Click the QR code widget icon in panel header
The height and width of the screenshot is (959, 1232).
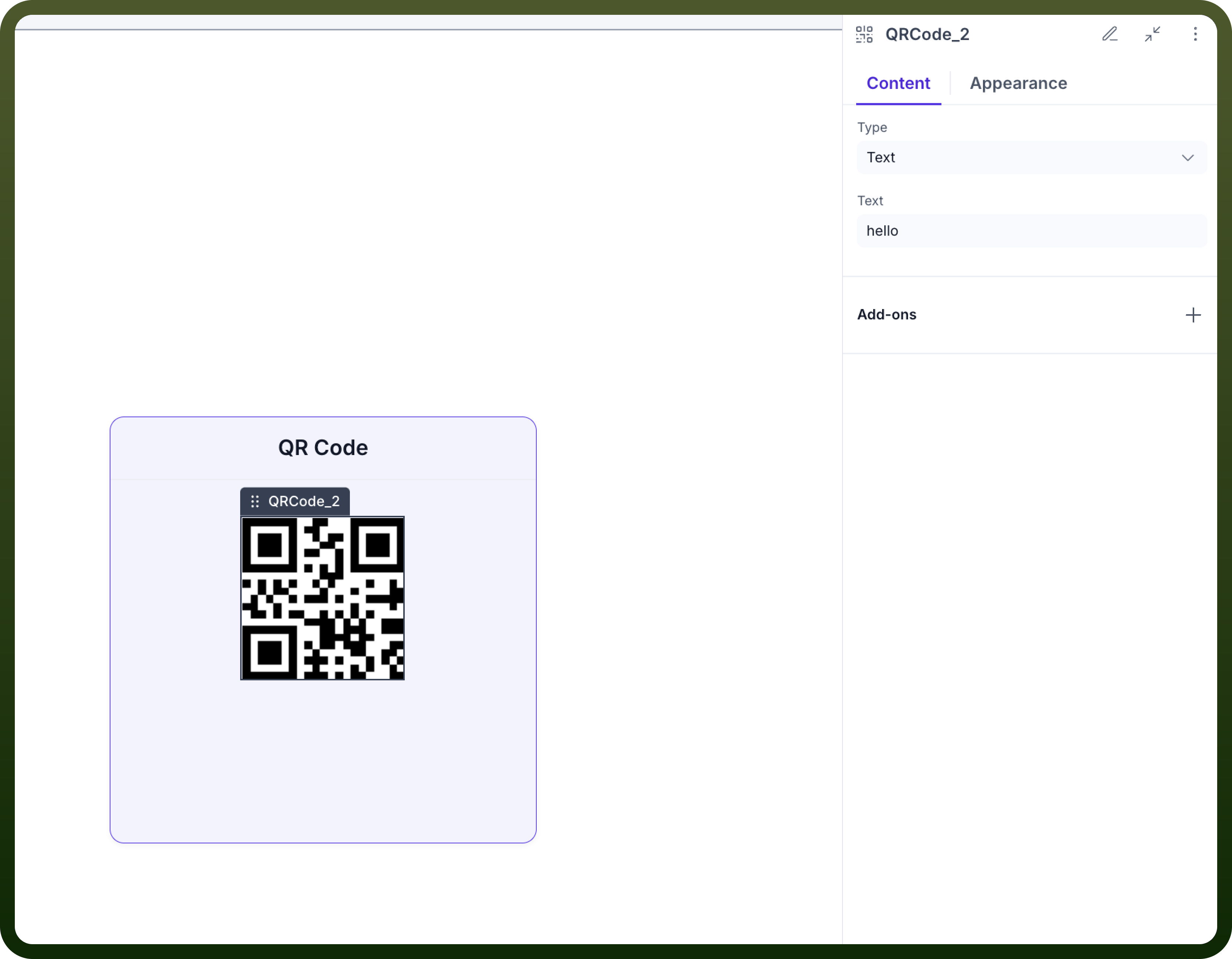[x=864, y=34]
